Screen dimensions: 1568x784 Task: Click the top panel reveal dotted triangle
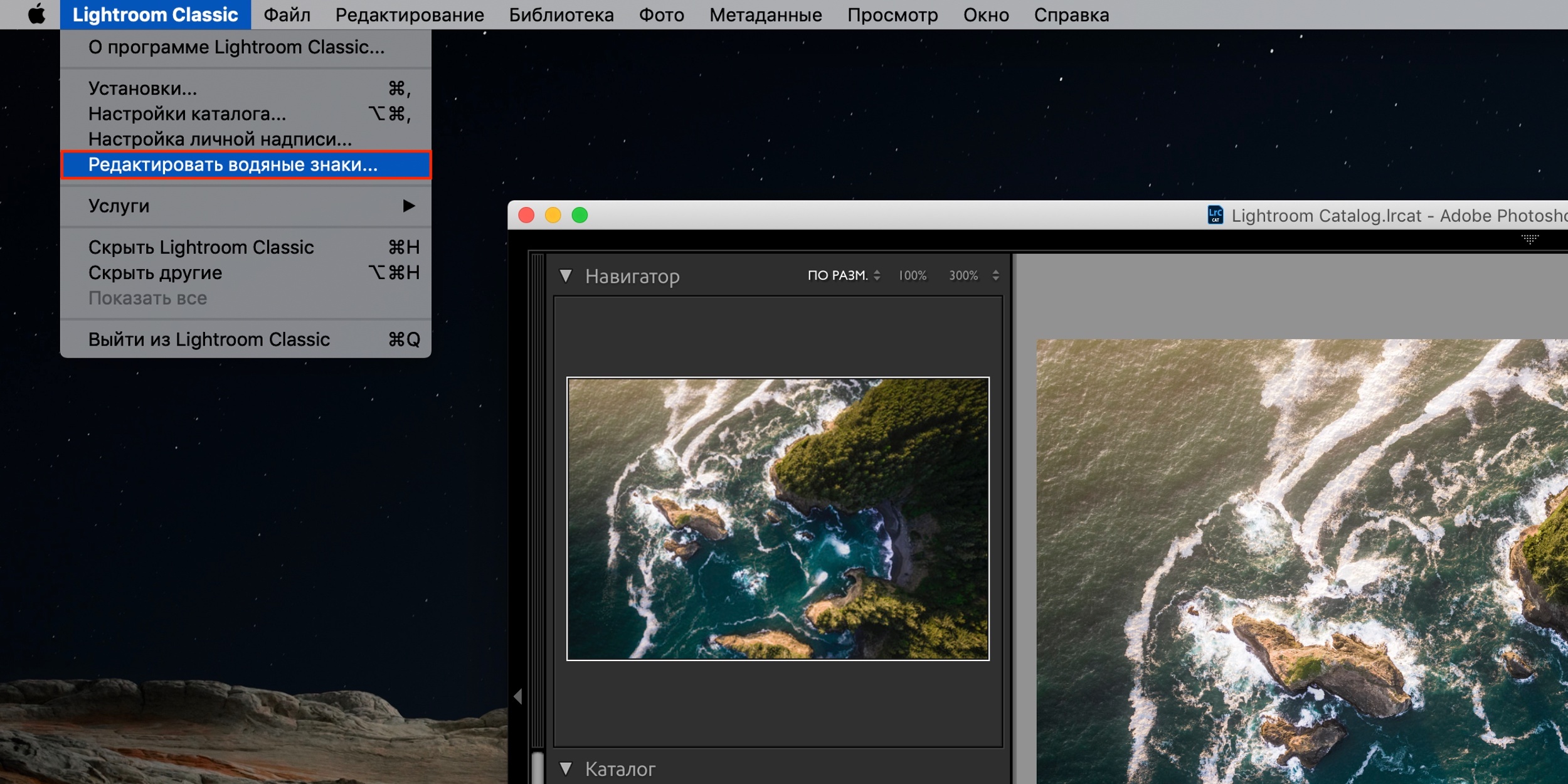(1530, 239)
